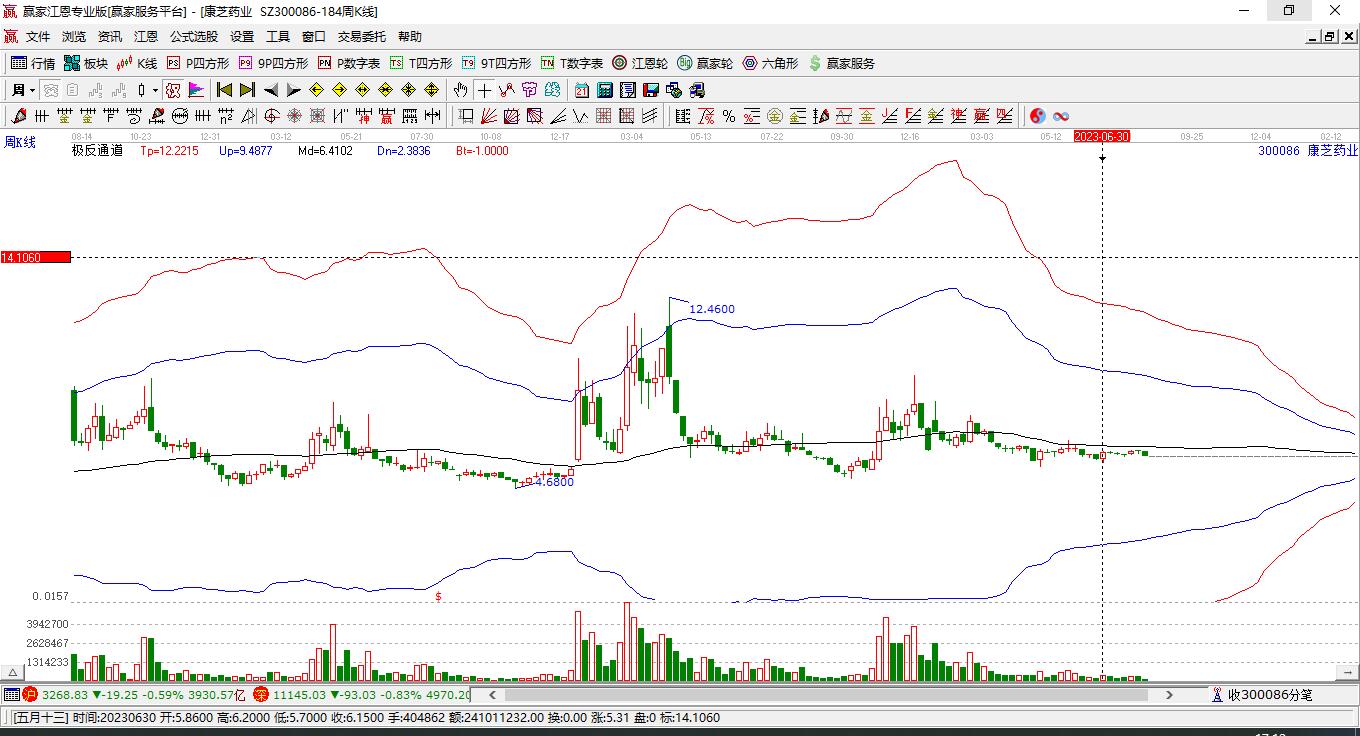This screenshot has width=1360, height=736.
Task: Toggle the crosshair cursor mode
Action: point(485,90)
